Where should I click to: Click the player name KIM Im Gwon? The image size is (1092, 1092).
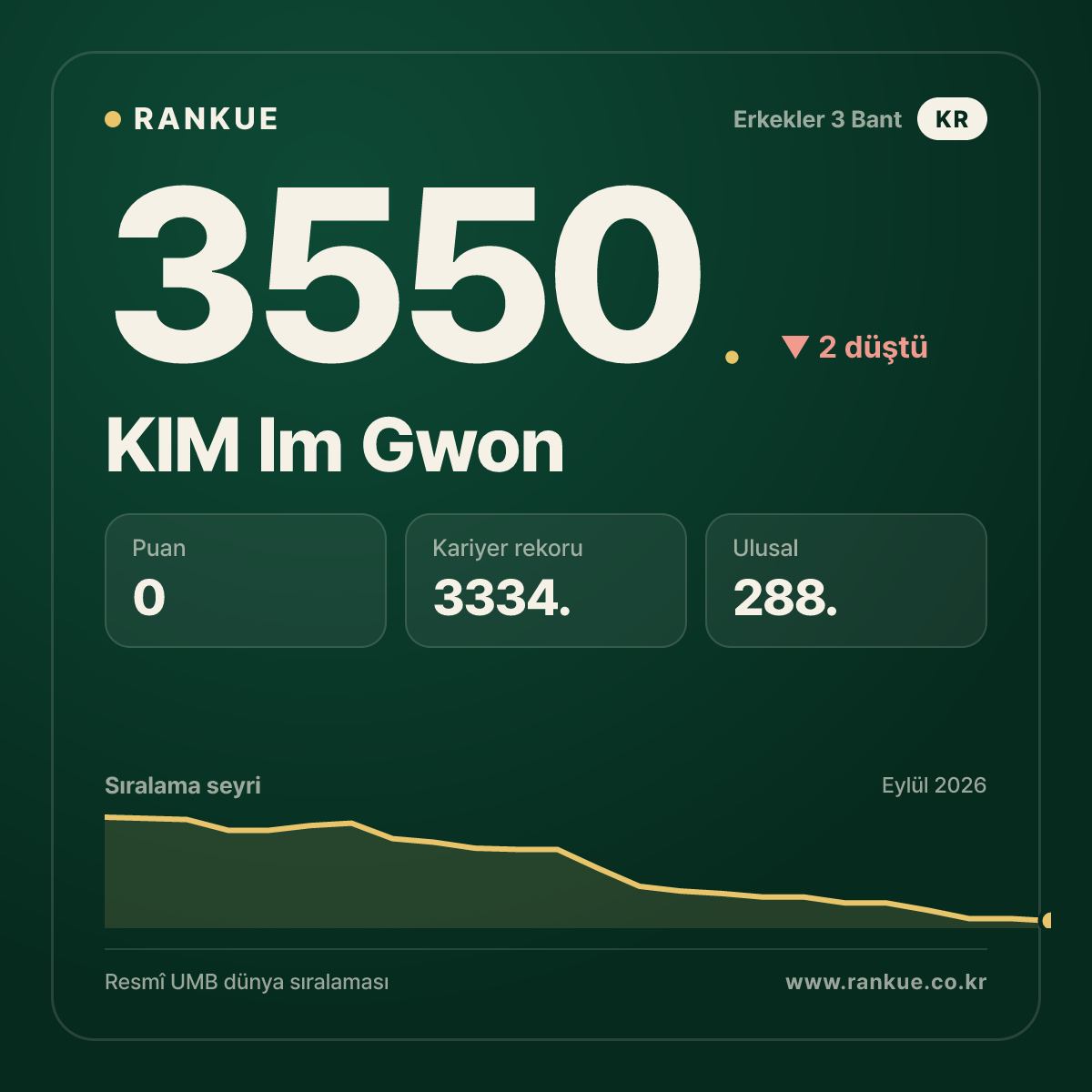tap(335, 446)
